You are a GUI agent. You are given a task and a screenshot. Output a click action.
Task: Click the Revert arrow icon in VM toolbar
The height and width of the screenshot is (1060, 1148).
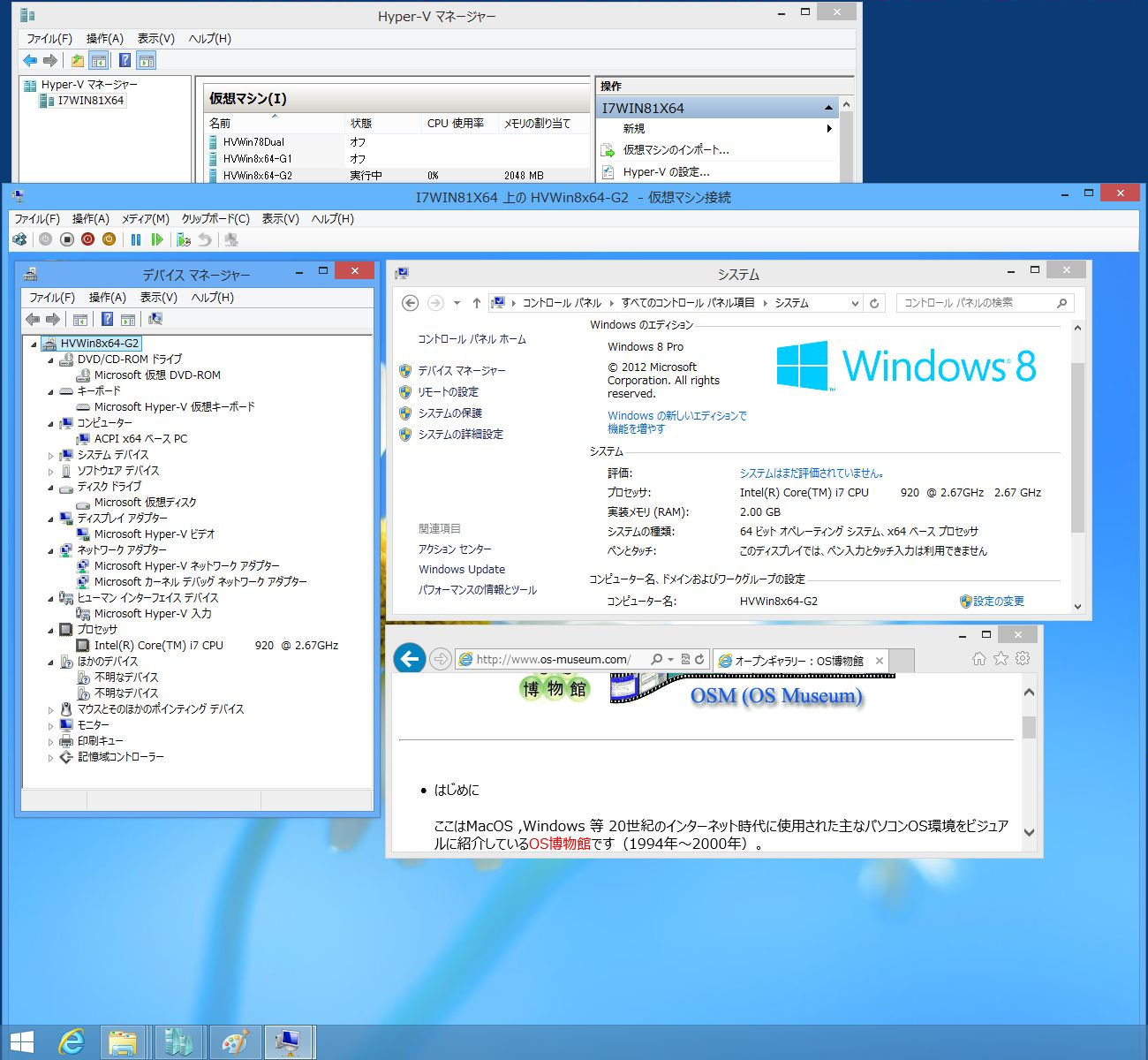pos(205,239)
